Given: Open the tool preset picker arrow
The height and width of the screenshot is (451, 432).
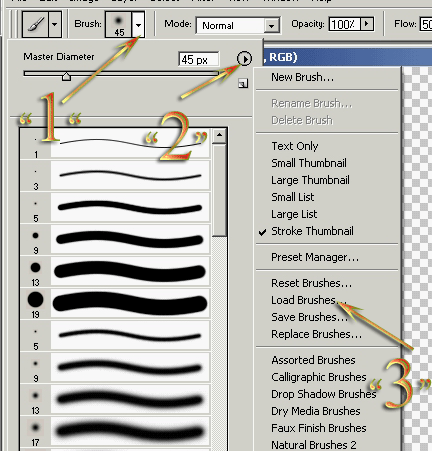Looking at the screenshot, I should [55, 24].
